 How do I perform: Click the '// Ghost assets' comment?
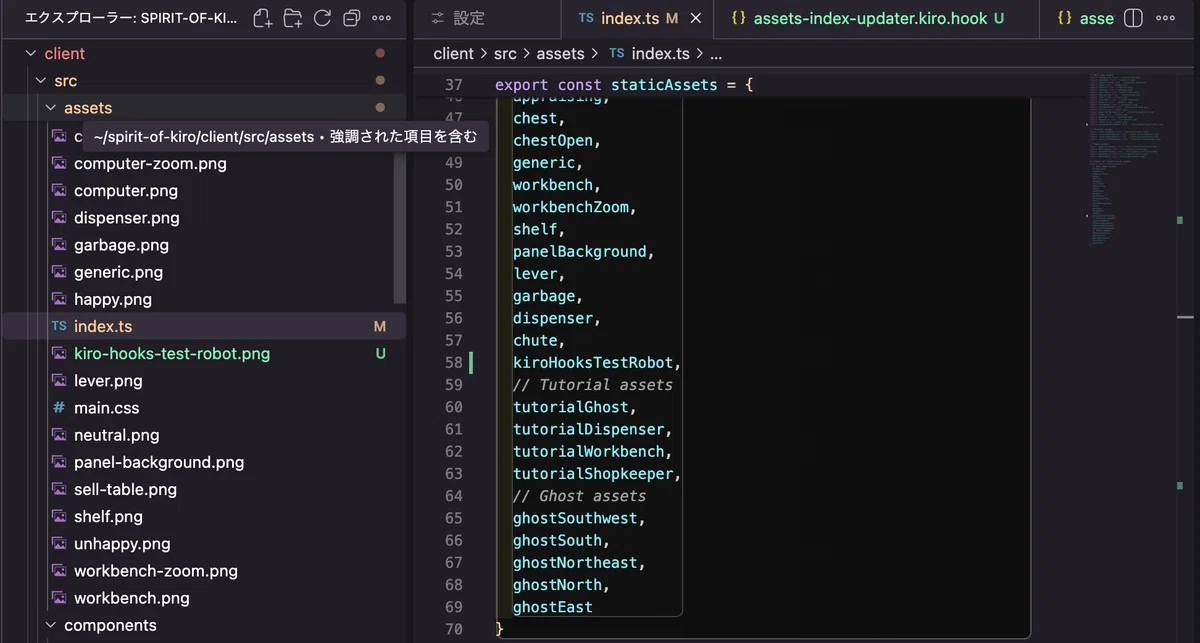tap(579, 496)
